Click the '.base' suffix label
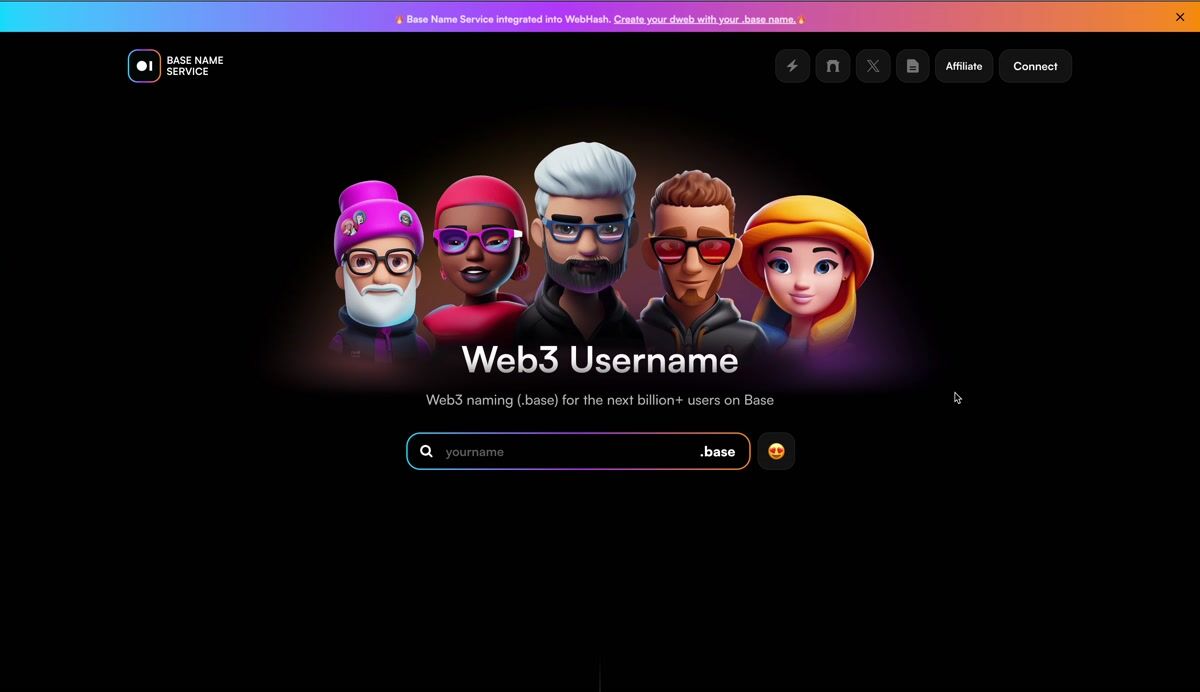1200x692 pixels. point(717,452)
